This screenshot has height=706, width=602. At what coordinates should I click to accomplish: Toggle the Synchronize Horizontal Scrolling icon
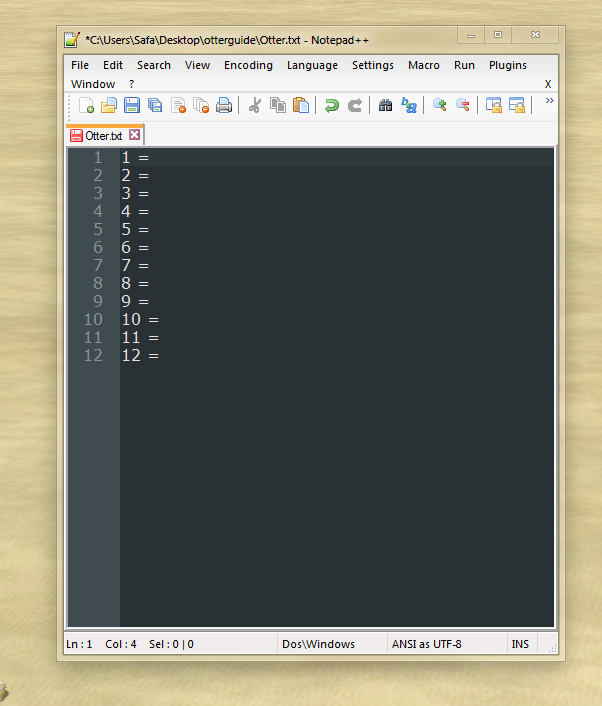[516, 105]
